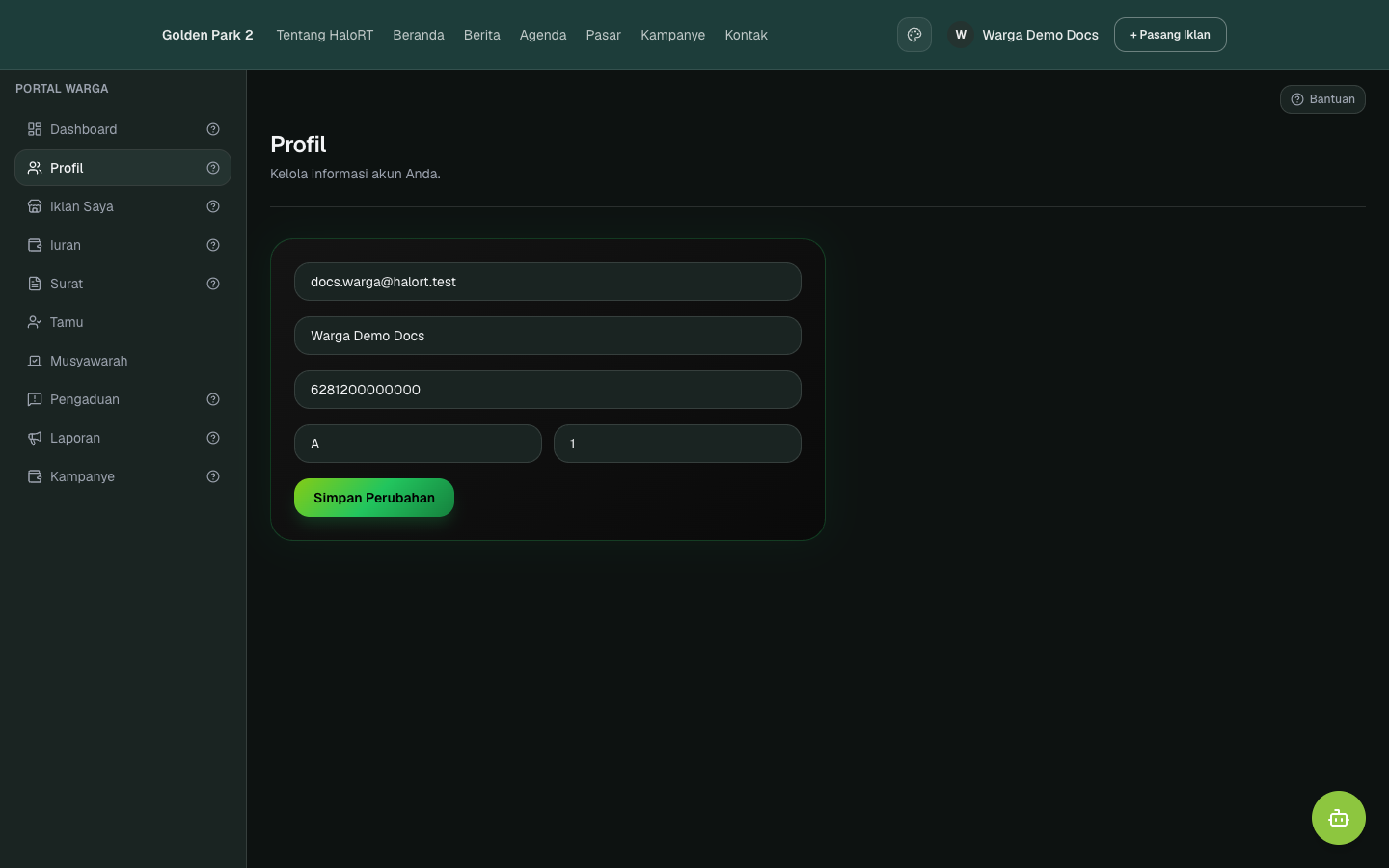Click the help icon next to Surat

point(213,284)
